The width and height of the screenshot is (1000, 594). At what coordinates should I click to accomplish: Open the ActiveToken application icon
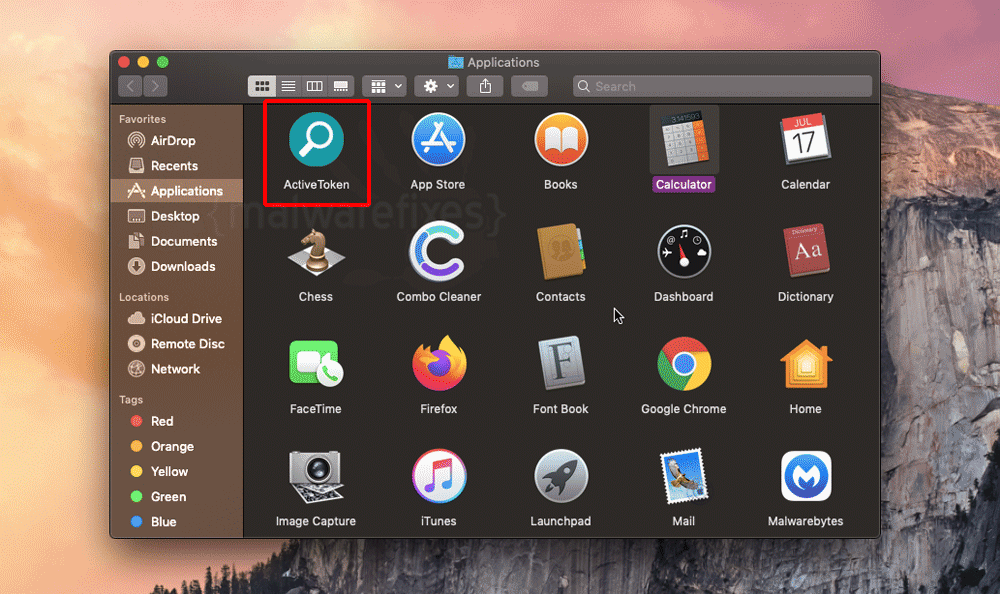click(316, 139)
